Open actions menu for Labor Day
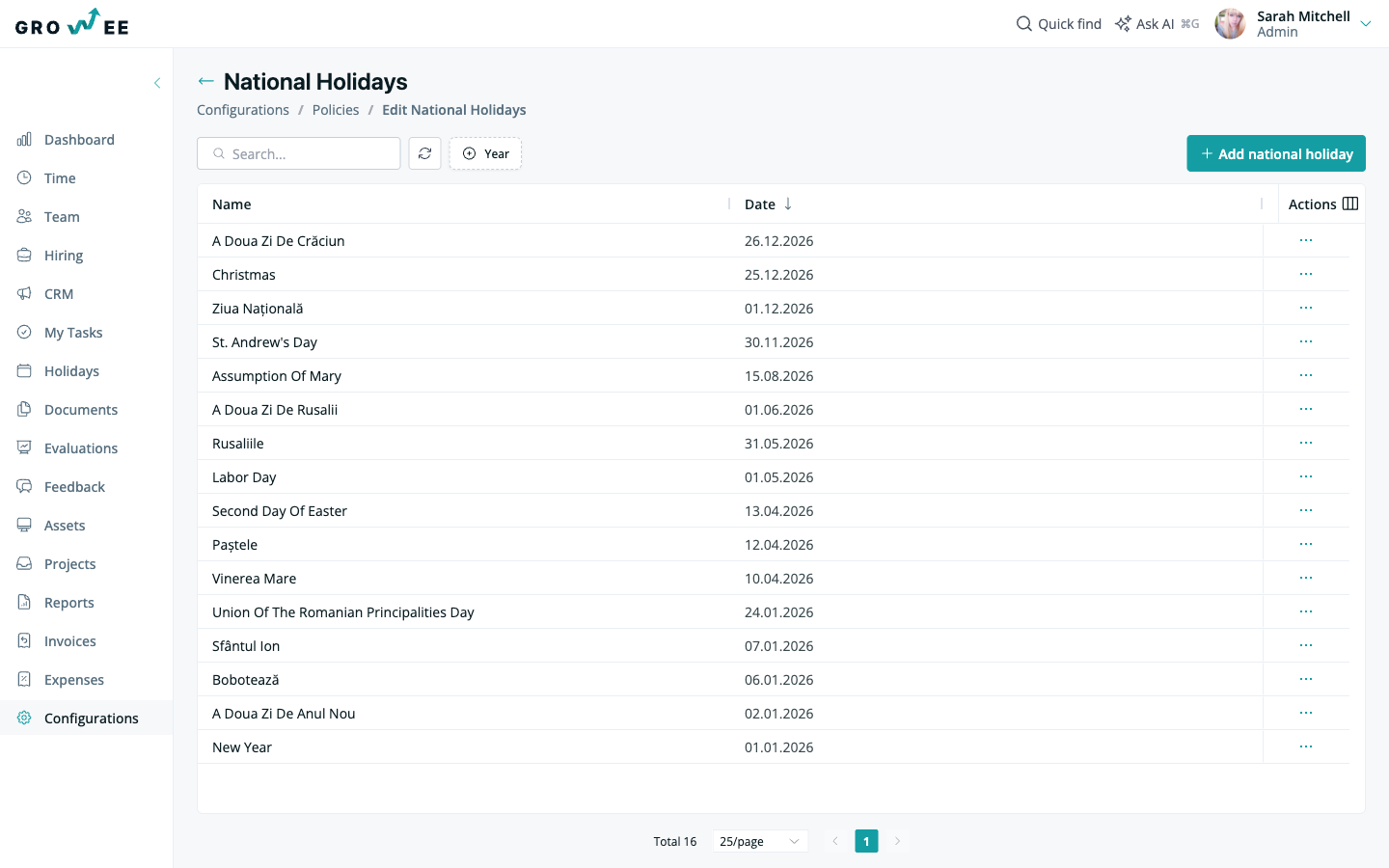Screen dimensions: 1389x868 1306,476
